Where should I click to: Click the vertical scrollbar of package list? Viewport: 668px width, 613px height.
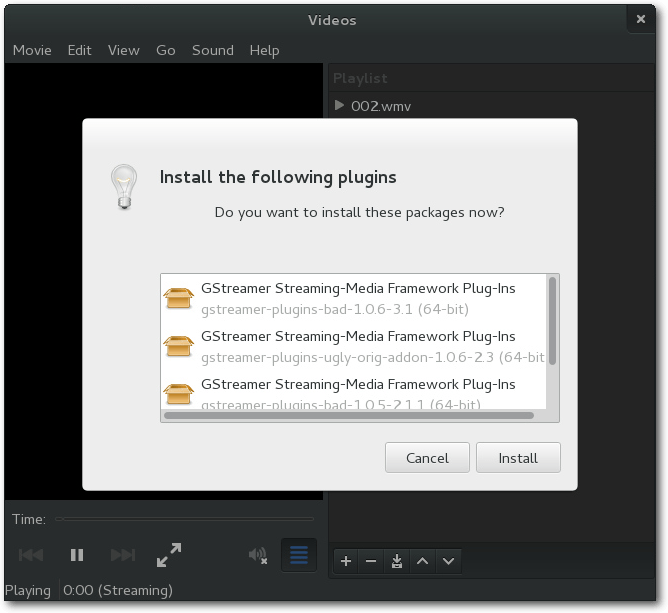pos(552,321)
